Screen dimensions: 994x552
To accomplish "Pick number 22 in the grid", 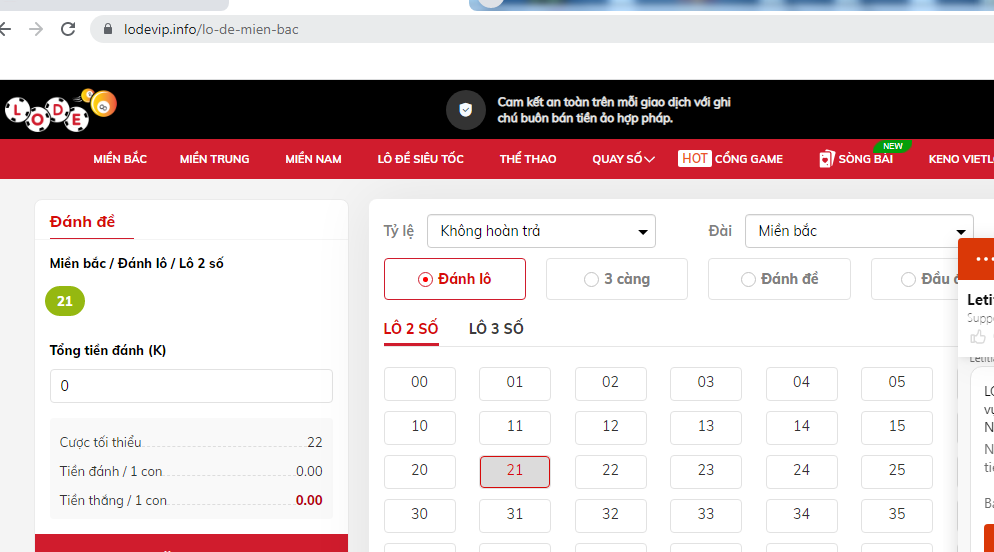I will click(610, 470).
